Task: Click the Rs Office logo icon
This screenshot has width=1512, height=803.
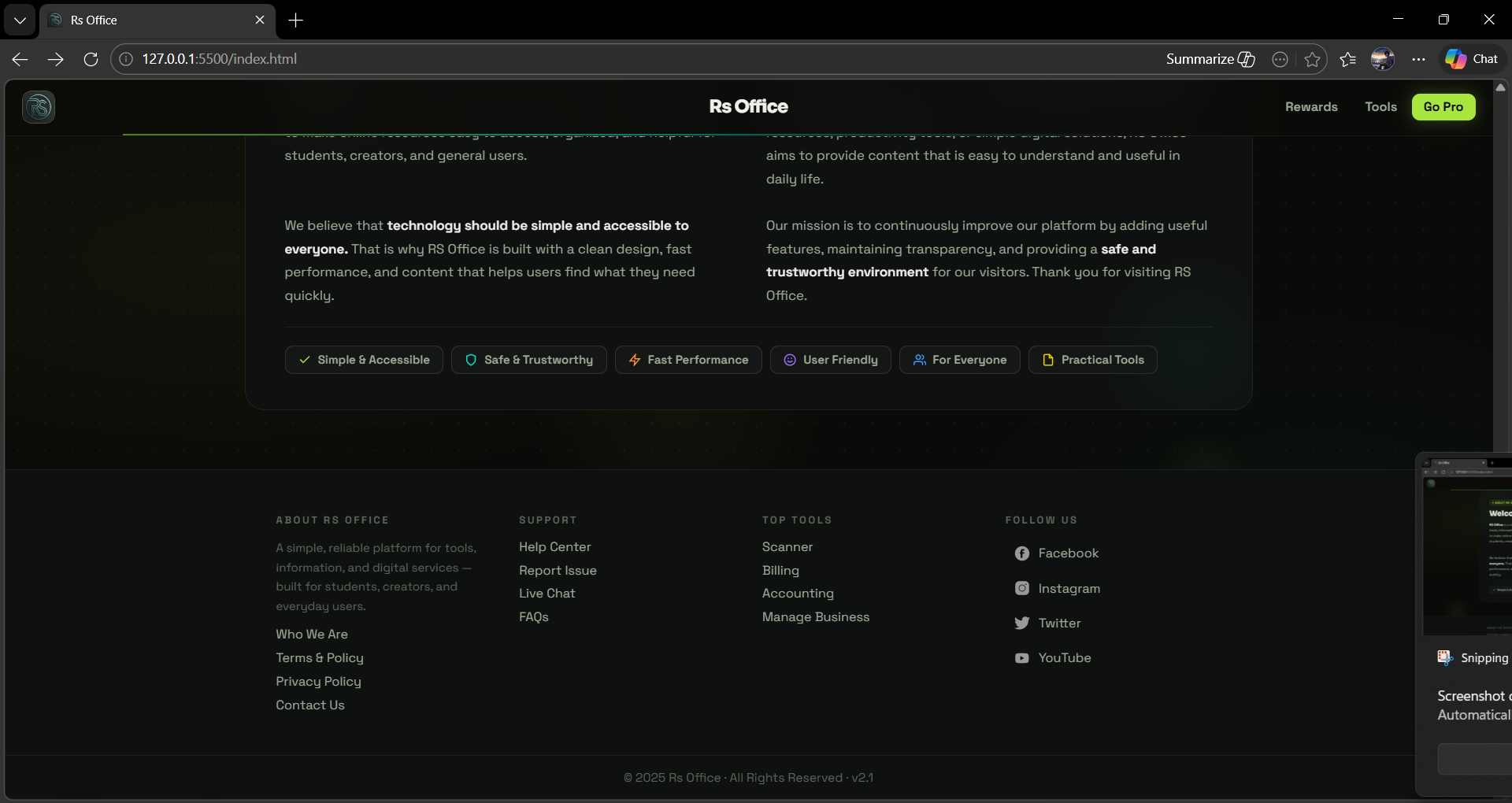Action: pyautogui.click(x=39, y=107)
